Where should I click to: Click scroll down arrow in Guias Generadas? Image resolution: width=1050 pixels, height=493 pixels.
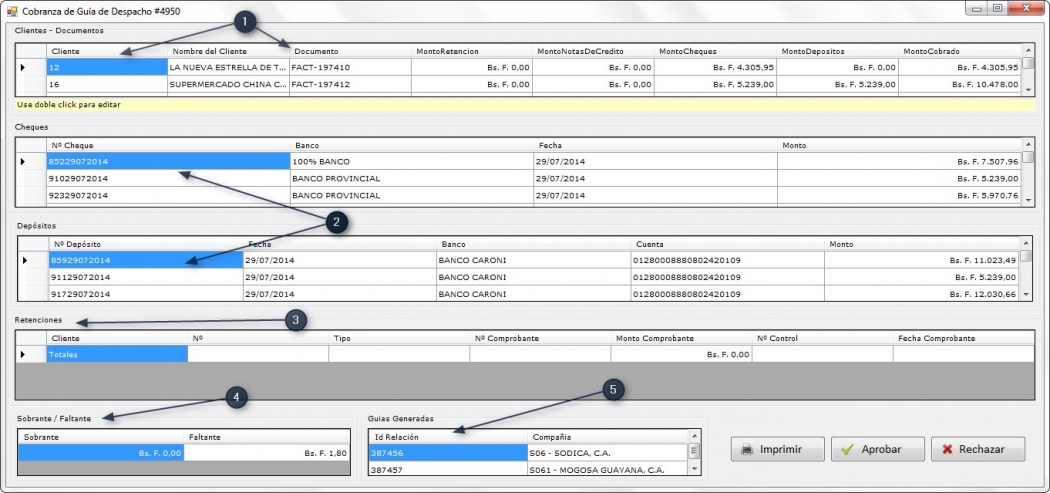pos(694,469)
